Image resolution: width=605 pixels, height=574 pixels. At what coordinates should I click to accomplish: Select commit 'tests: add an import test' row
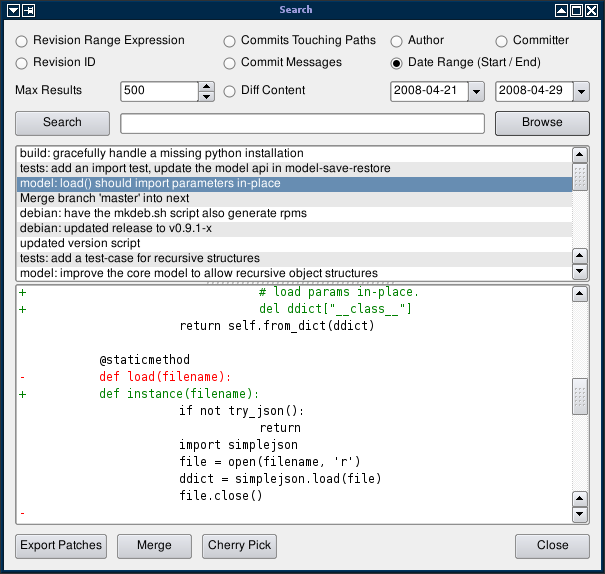pyautogui.click(x=295, y=169)
